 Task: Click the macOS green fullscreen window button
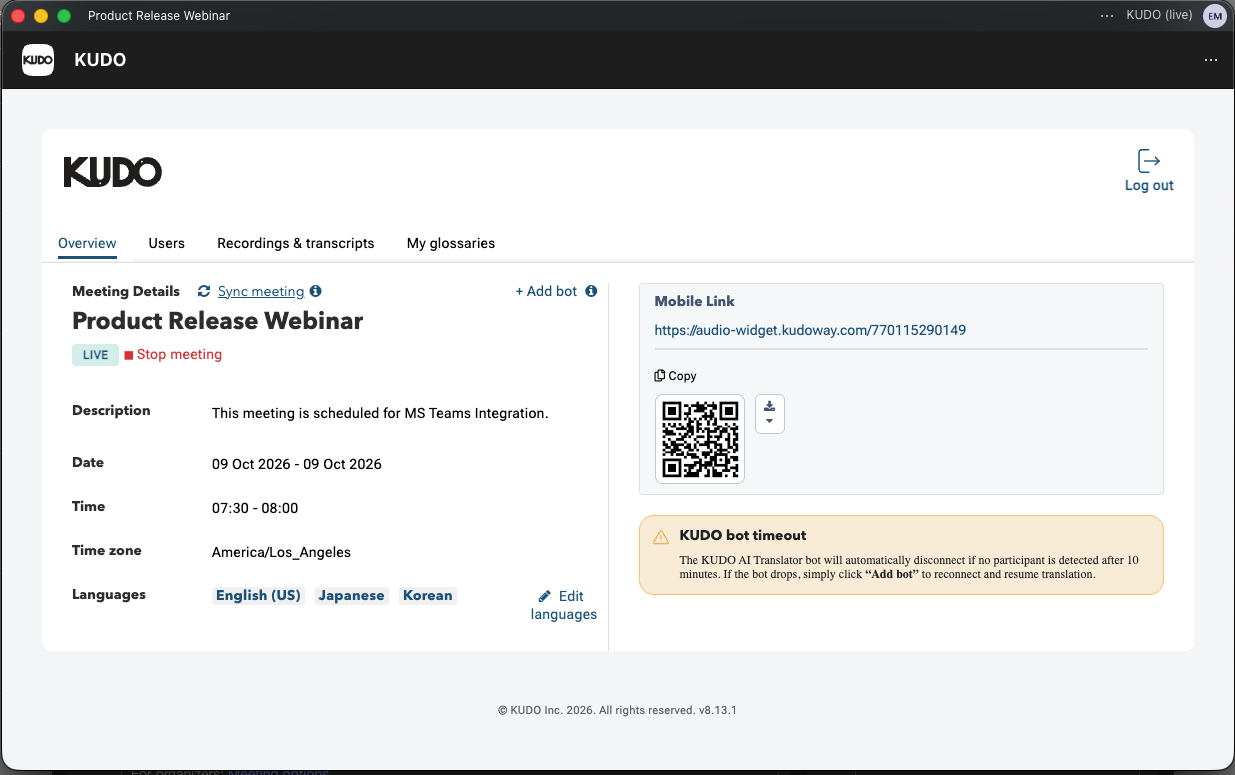click(x=64, y=16)
